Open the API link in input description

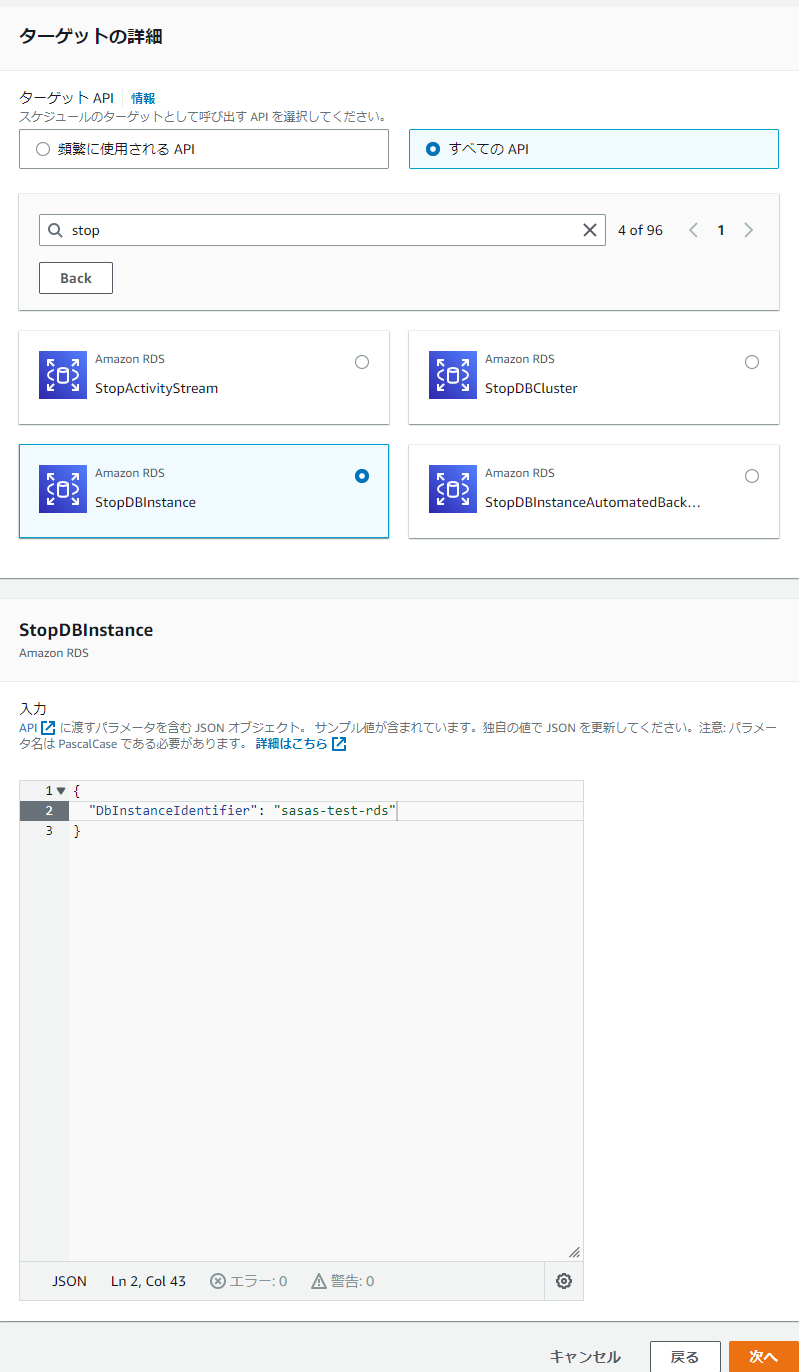tap(37, 727)
